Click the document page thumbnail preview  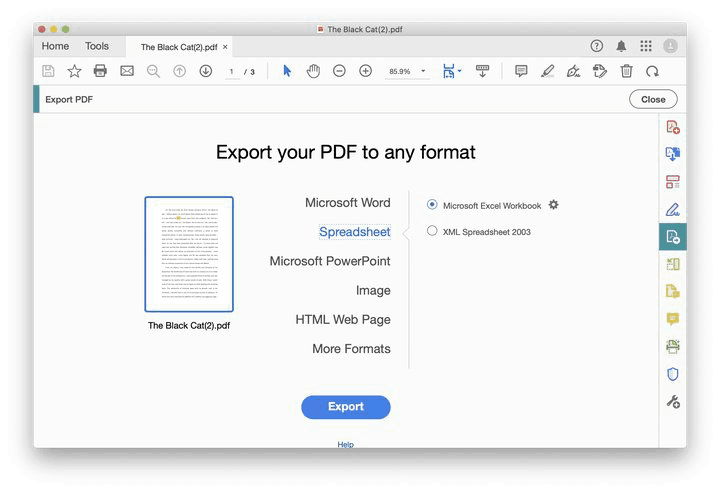pyautogui.click(x=189, y=254)
